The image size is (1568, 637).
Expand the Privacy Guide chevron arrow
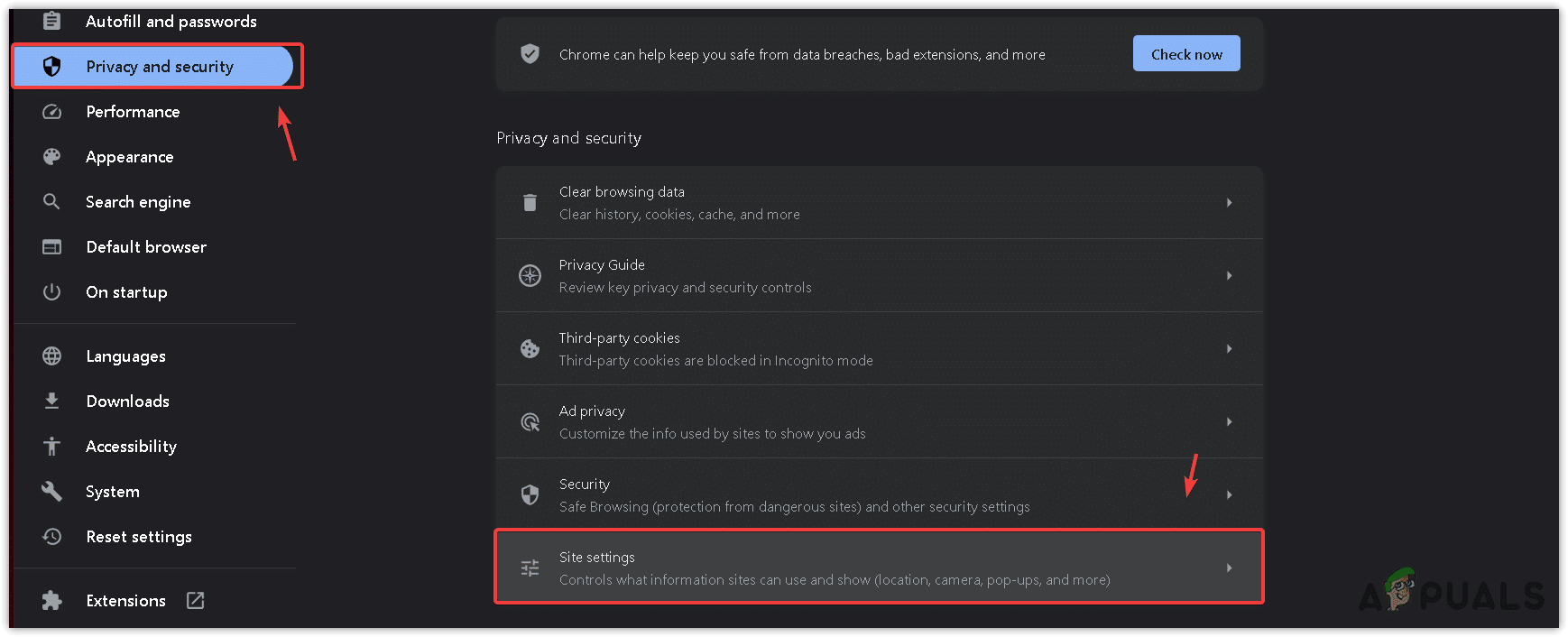(x=1229, y=276)
